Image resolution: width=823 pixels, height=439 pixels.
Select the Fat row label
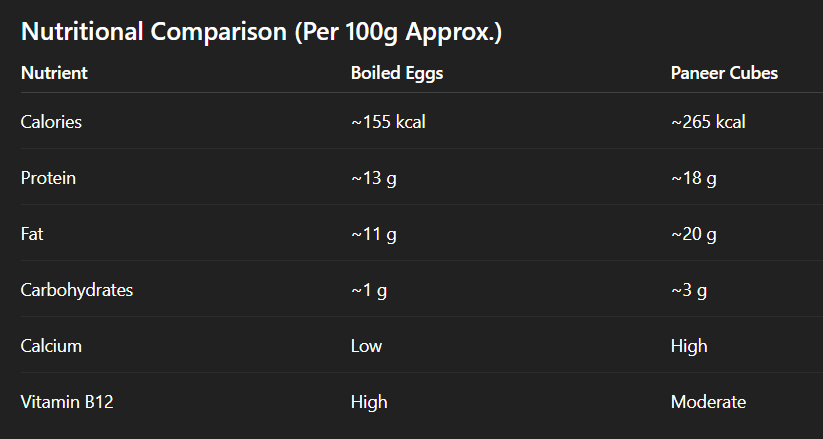(x=31, y=234)
